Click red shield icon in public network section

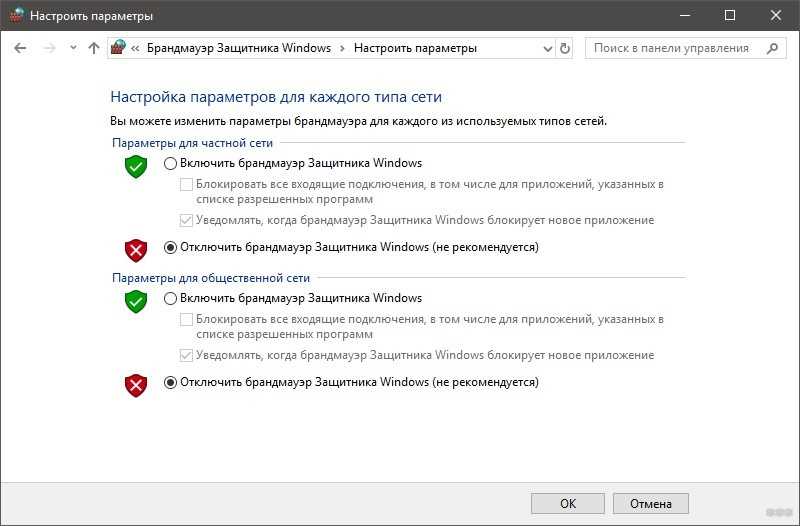[x=136, y=385]
